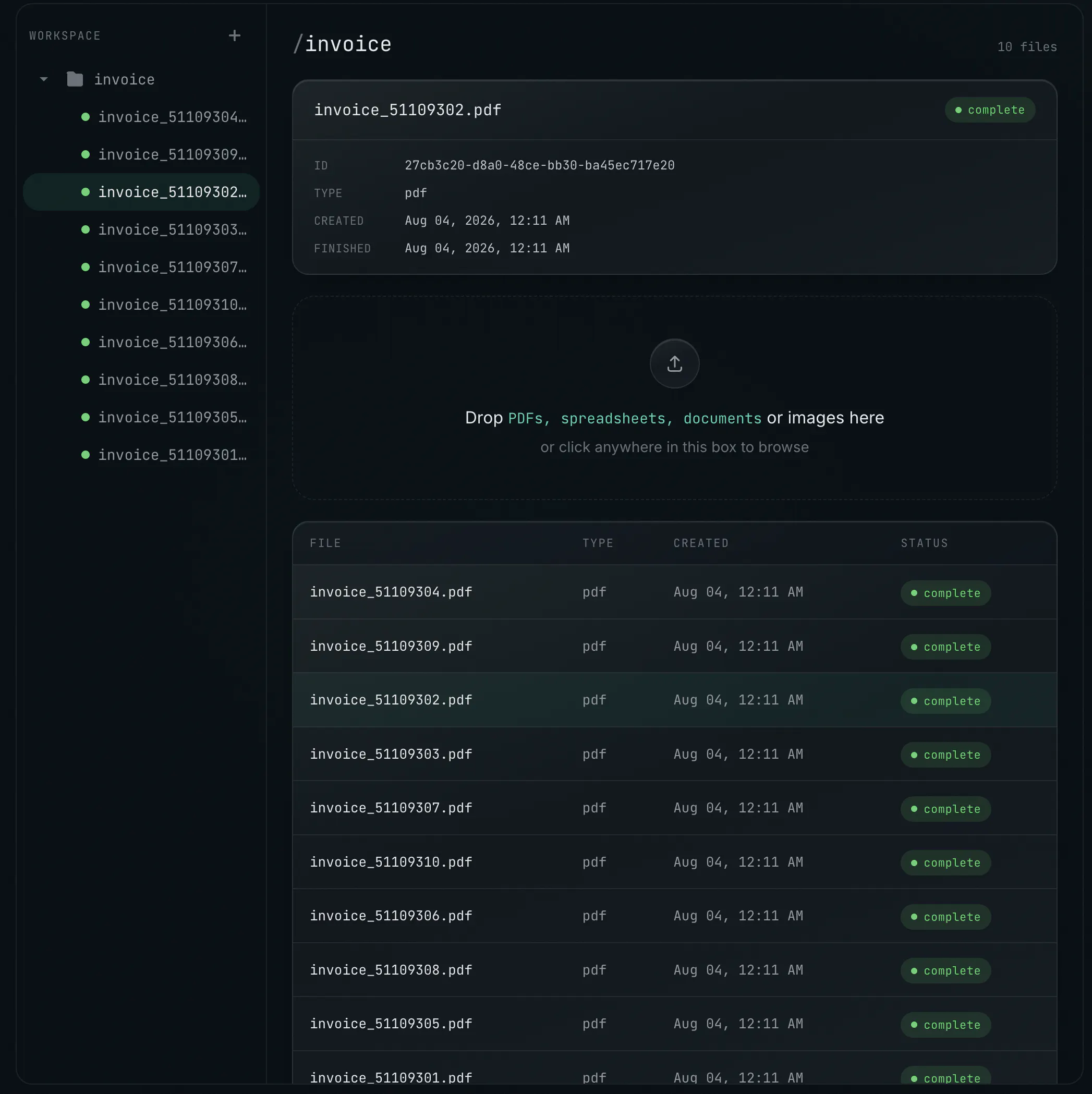Screen dimensions: 1092x1094
Task: Select invoice_51109302 in the sidebar tree
Action: pos(141,192)
